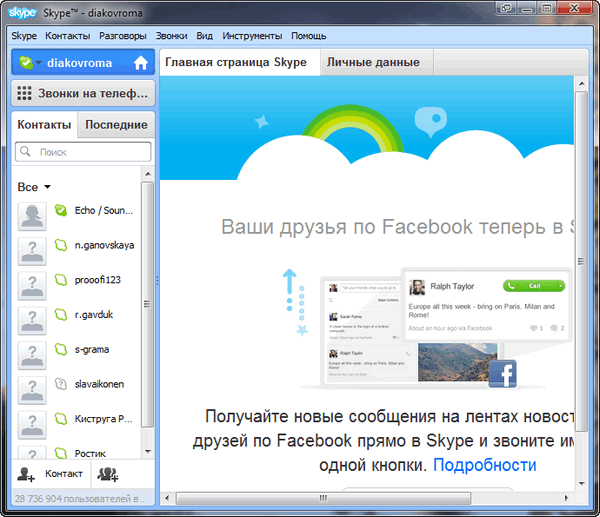
Task: Click the contact list vertical scrollbar thumb
Action: pos(147,304)
